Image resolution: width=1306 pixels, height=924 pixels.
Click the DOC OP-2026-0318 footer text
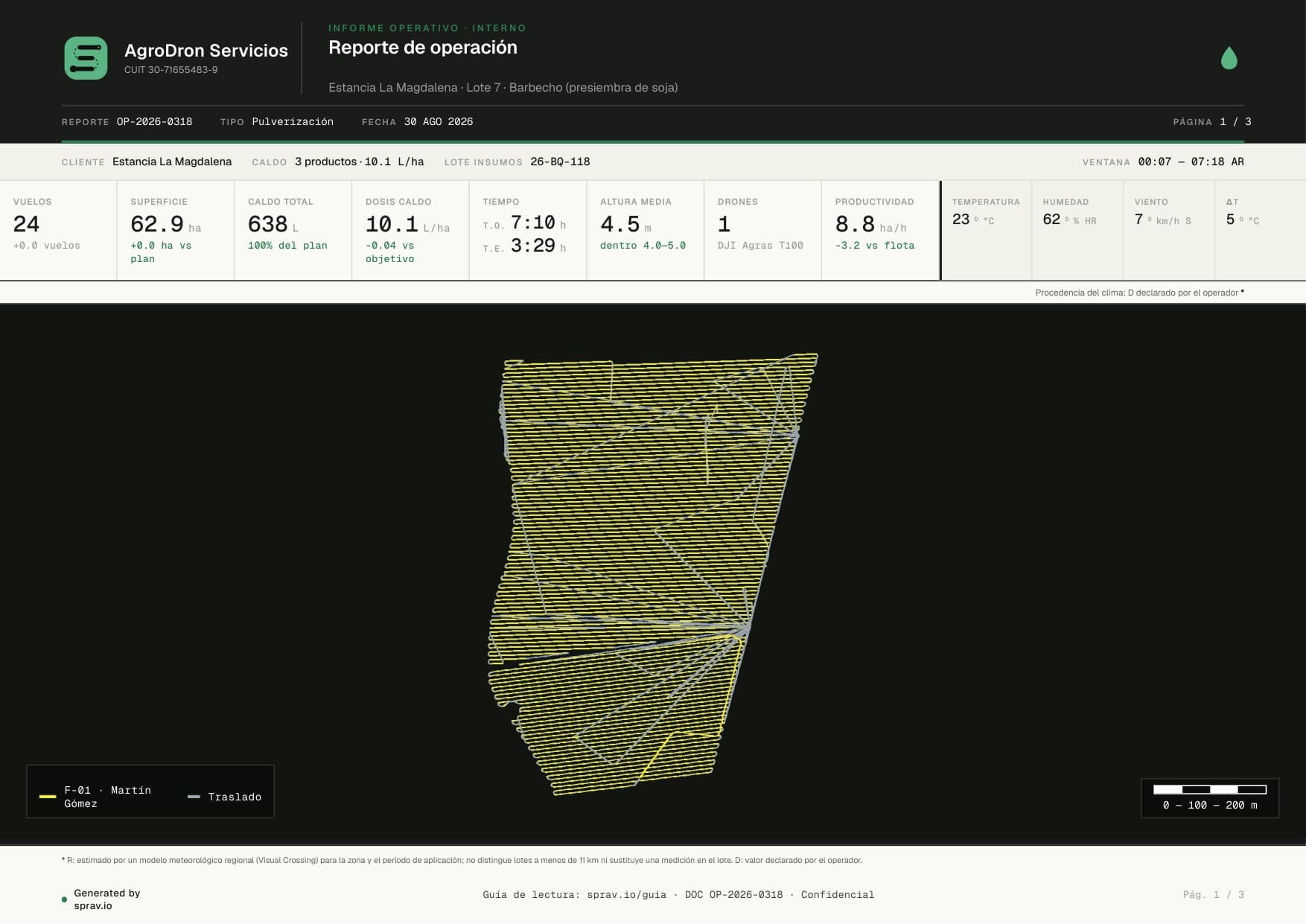[733, 895]
